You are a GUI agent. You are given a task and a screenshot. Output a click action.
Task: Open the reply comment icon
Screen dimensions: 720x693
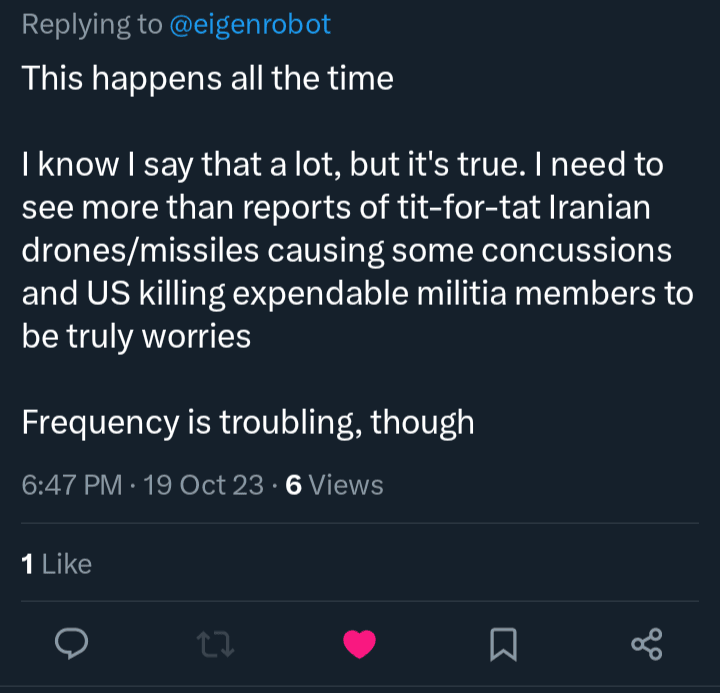(x=72, y=644)
